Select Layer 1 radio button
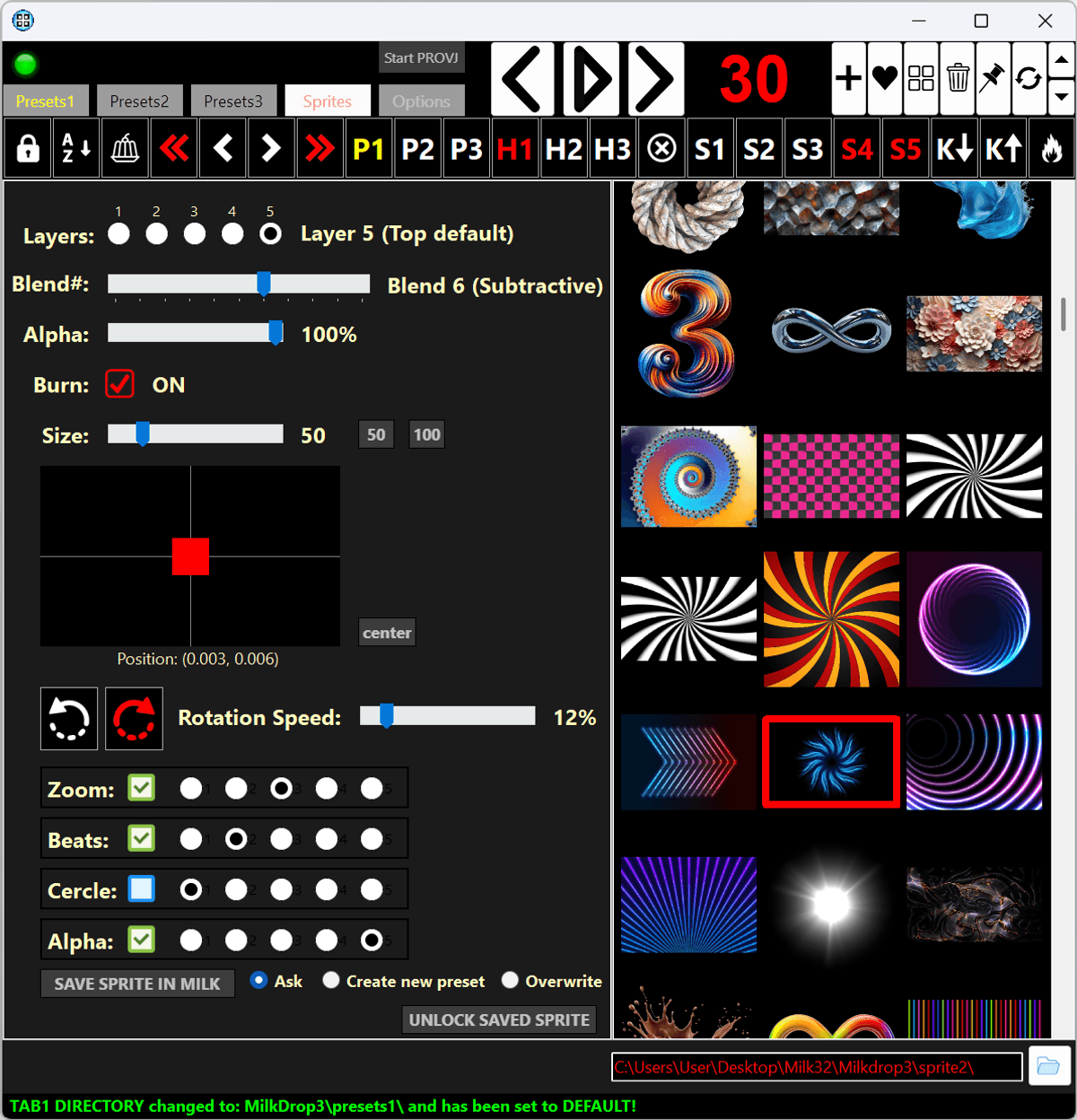Image resolution: width=1077 pixels, height=1120 pixels. click(x=118, y=234)
